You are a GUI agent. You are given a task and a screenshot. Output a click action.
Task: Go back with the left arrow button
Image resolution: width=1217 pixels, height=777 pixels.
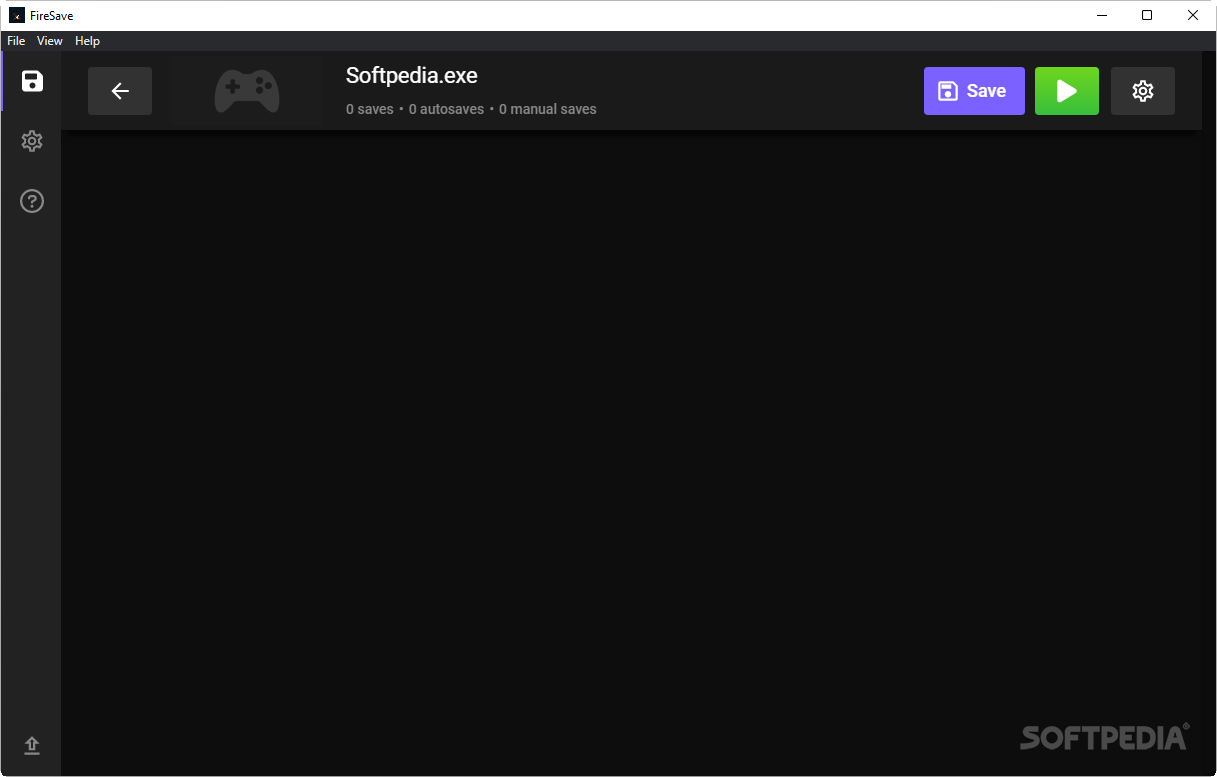[120, 91]
